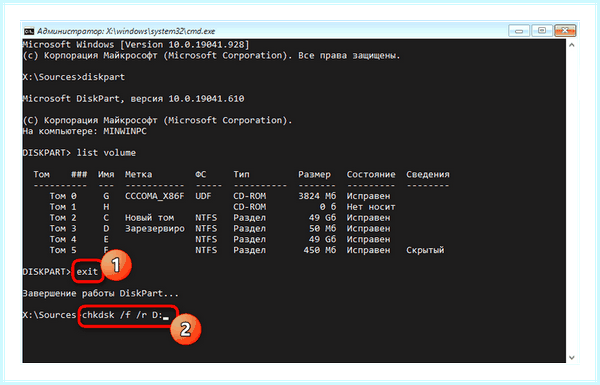Click the 'Сведения' column header
Screen dimensions: 600x385
tap(428, 175)
